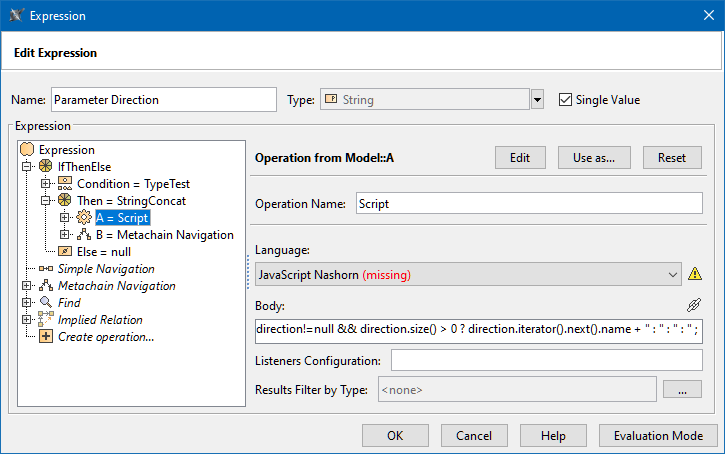
Task: Collapse the IfThenElse tree node
Action: pyautogui.click(x=27, y=167)
